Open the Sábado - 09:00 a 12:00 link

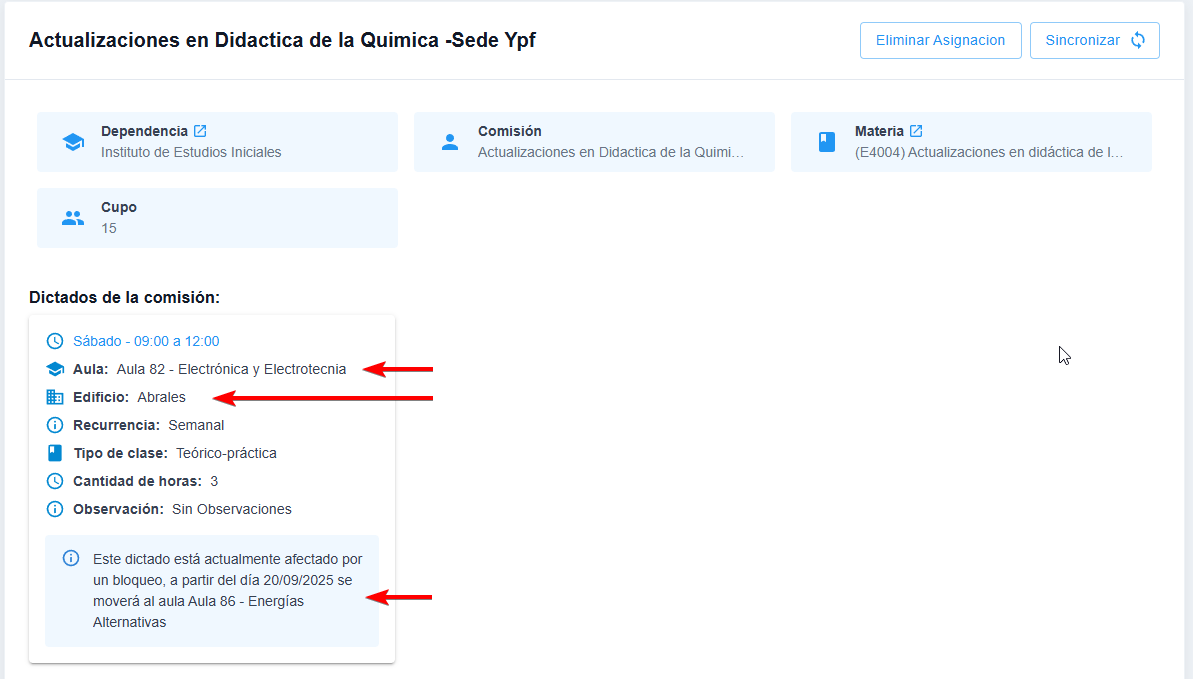(x=146, y=341)
